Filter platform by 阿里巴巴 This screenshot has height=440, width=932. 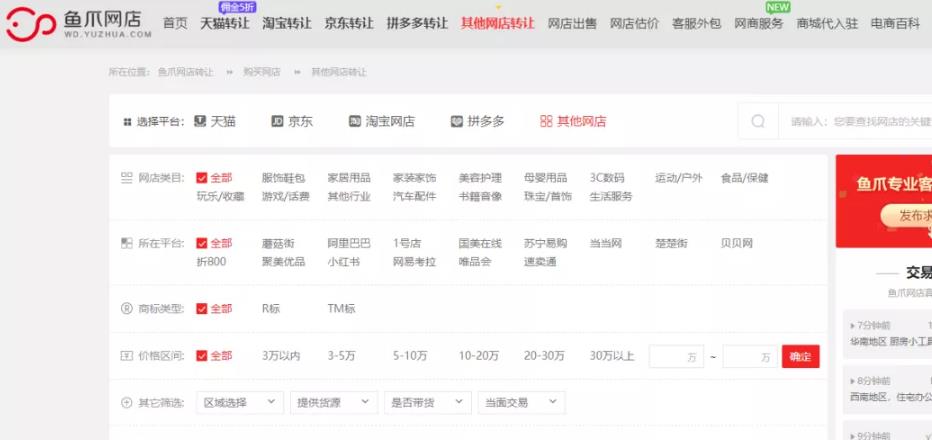pyautogui.click(x=349, y=243)
